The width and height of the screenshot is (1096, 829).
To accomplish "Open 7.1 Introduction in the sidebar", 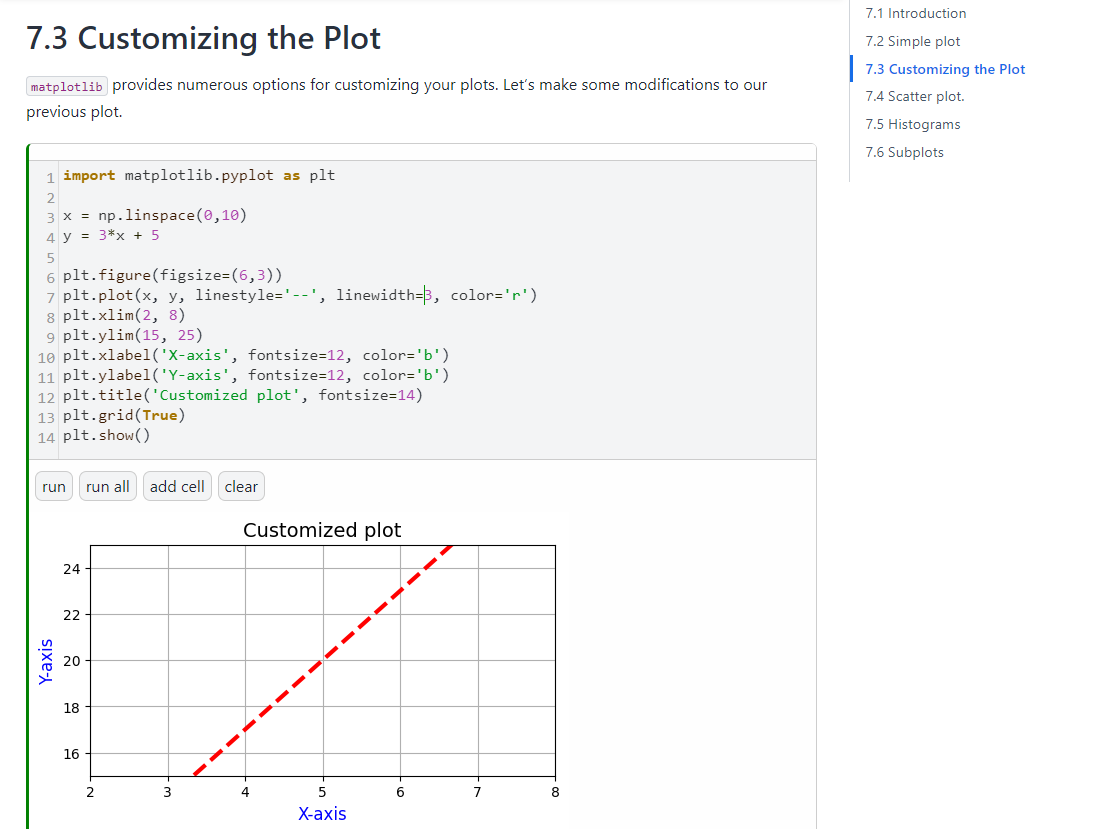I will 915,14.
